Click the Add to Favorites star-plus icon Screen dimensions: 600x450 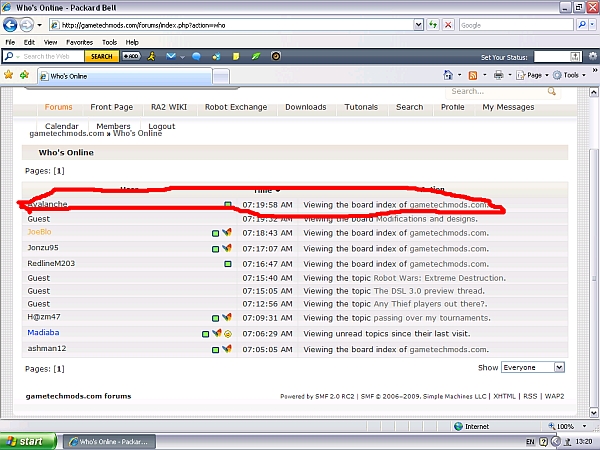click(x=24, y=75)
